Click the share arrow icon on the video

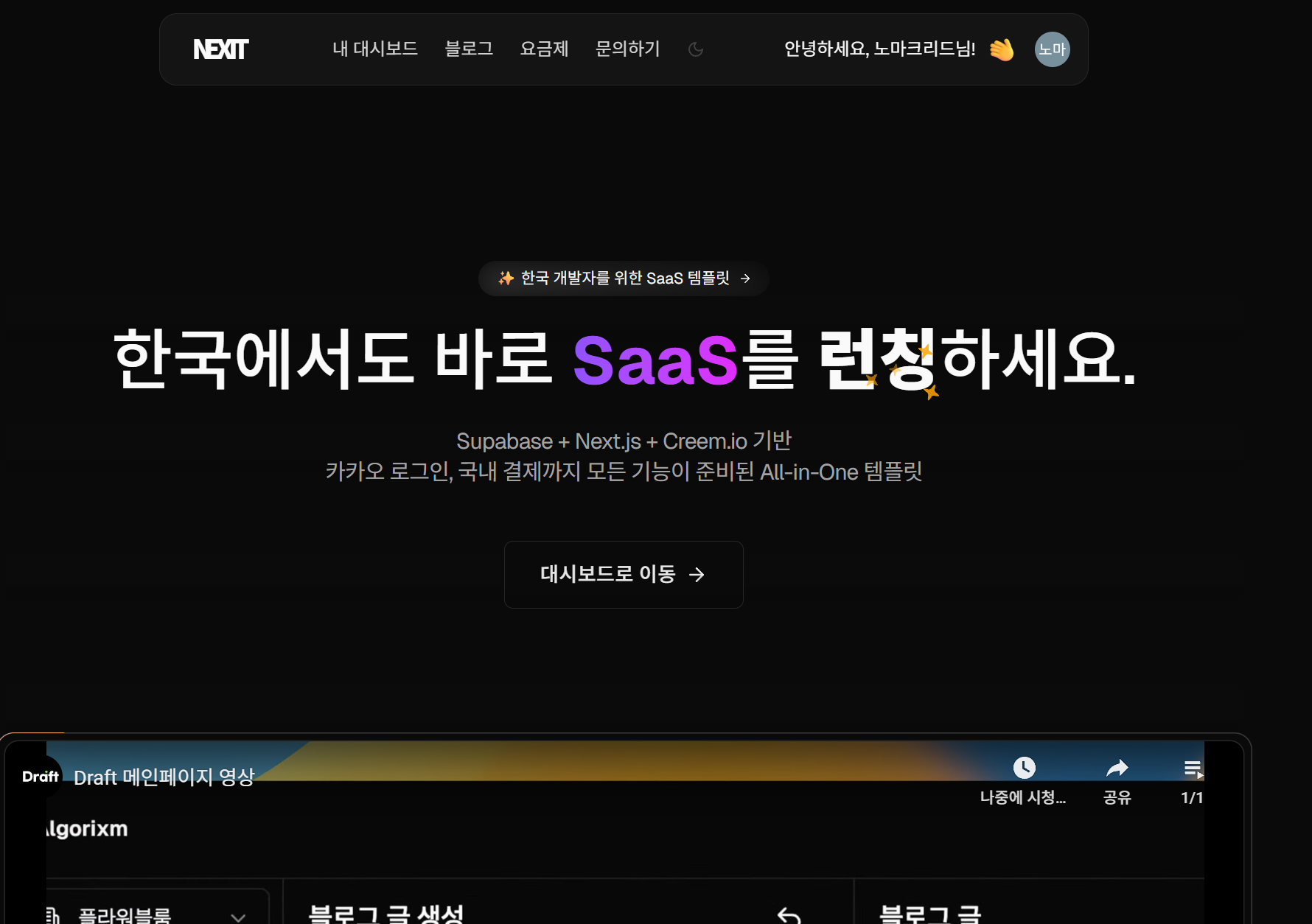(x=1117, y=767)
